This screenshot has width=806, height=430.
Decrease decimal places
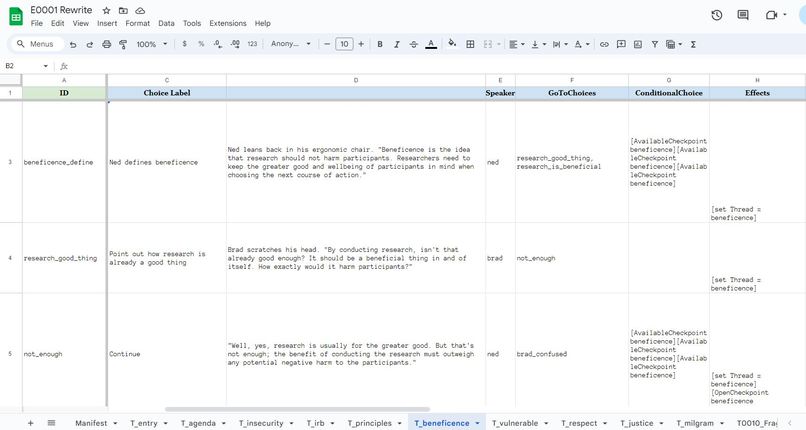click(x=218, y=44)
